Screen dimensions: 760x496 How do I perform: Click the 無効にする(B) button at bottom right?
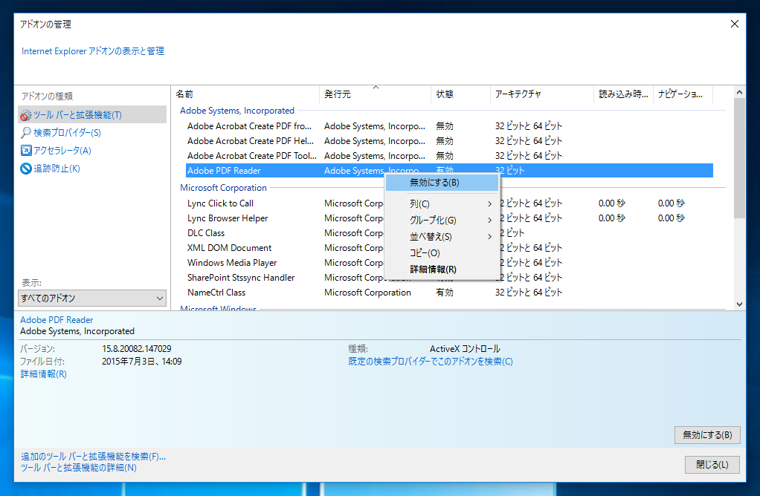click(707, 435)
